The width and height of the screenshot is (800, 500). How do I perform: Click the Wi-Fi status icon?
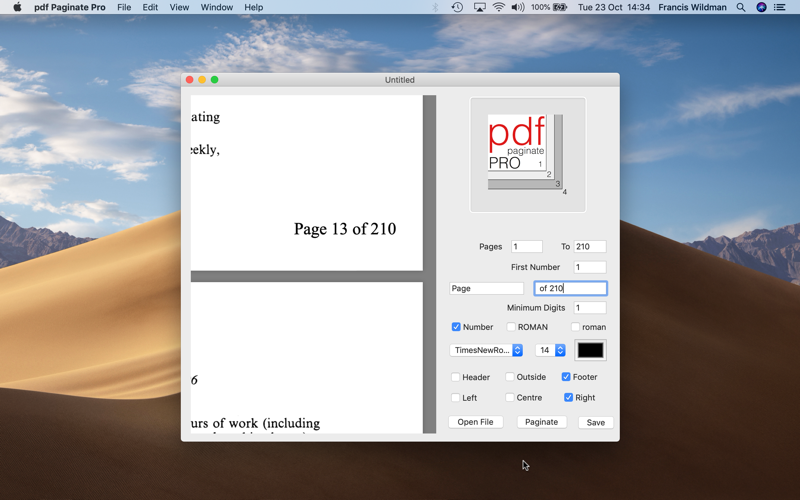pyautogui.click(x=499, y=7)
